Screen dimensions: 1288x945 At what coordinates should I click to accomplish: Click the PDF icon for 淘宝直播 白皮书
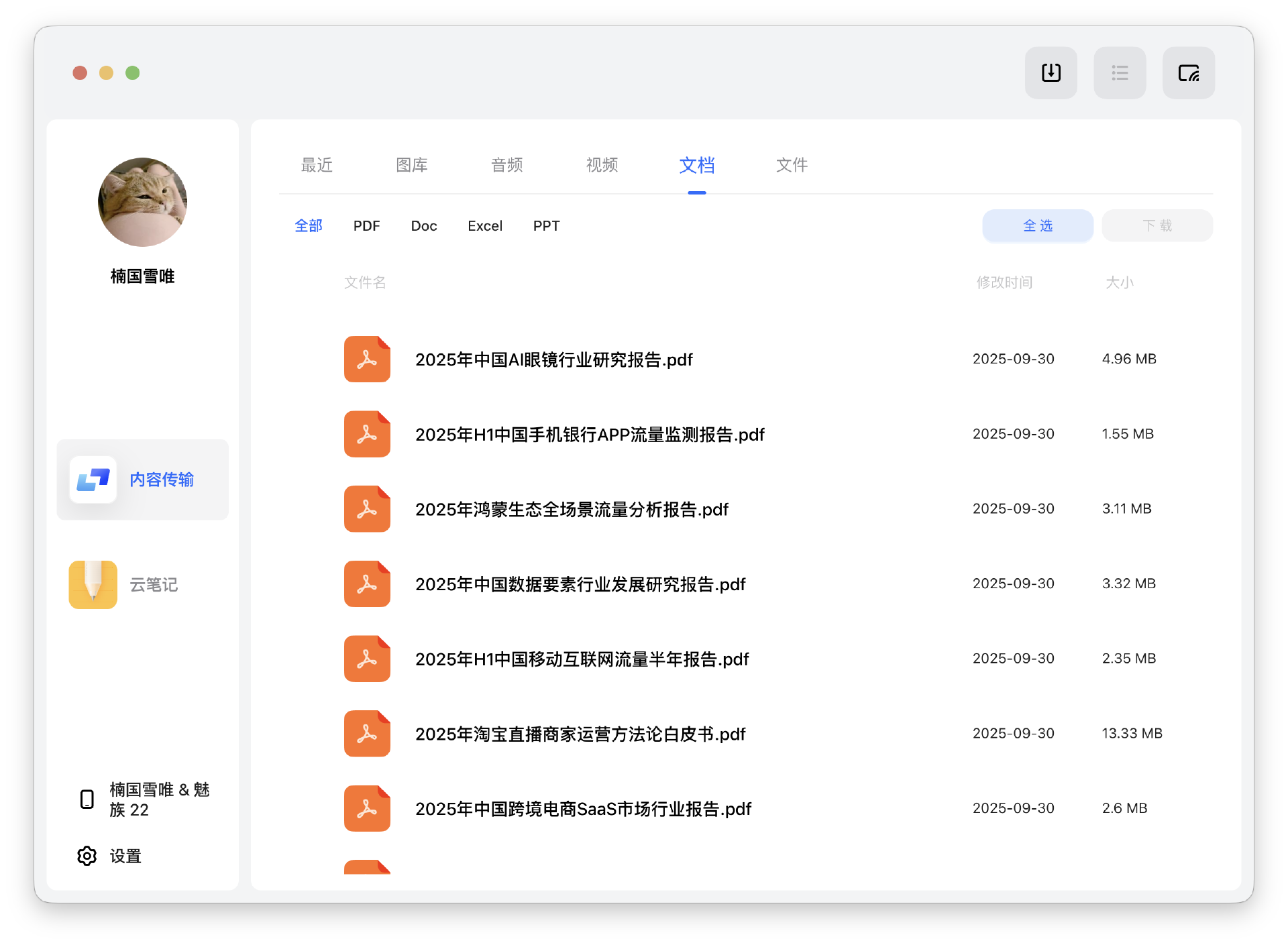(367, 734)
